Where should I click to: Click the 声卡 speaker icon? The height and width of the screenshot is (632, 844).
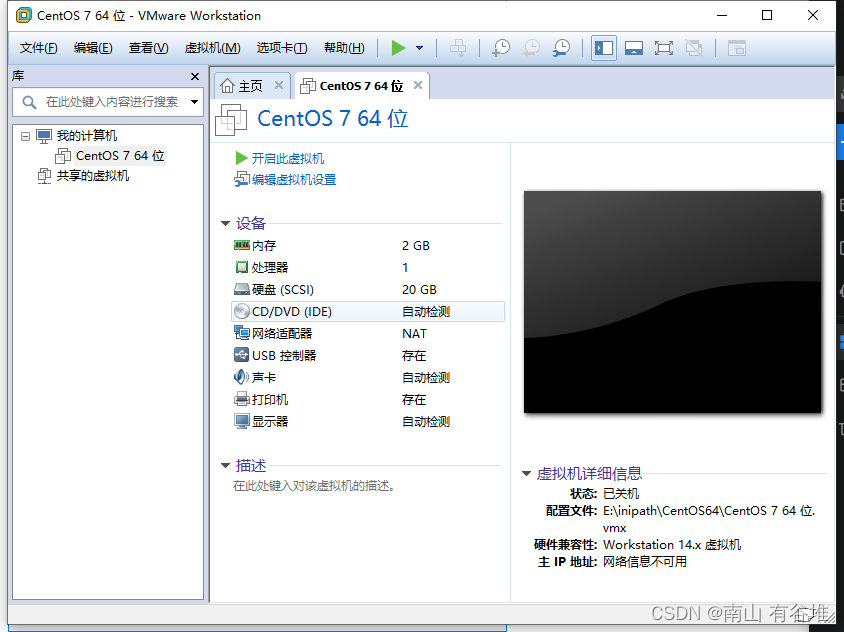pyautogui.click(x=241, y=377)
